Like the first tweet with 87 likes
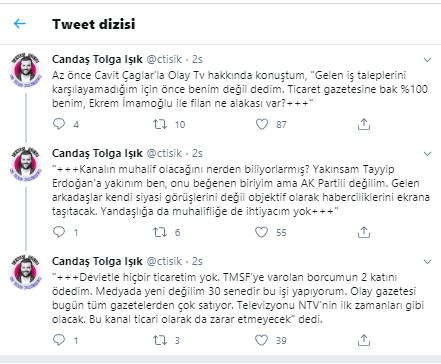The height and width of the screenshot is (364, 441). 262,124
